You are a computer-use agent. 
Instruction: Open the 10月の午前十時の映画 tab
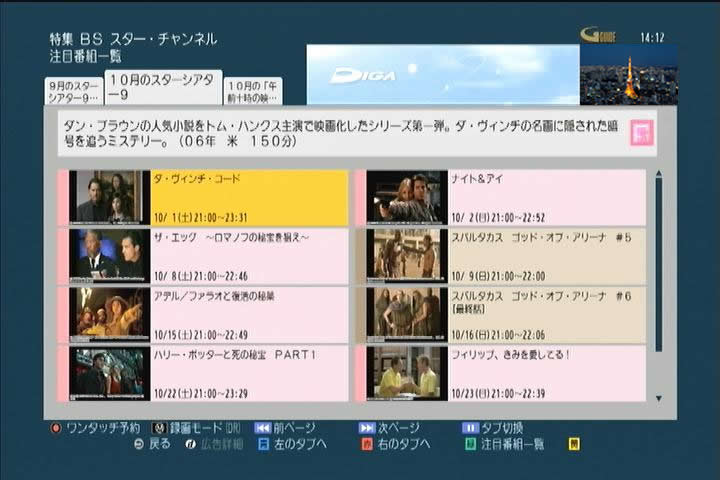[x=252, y=92]
